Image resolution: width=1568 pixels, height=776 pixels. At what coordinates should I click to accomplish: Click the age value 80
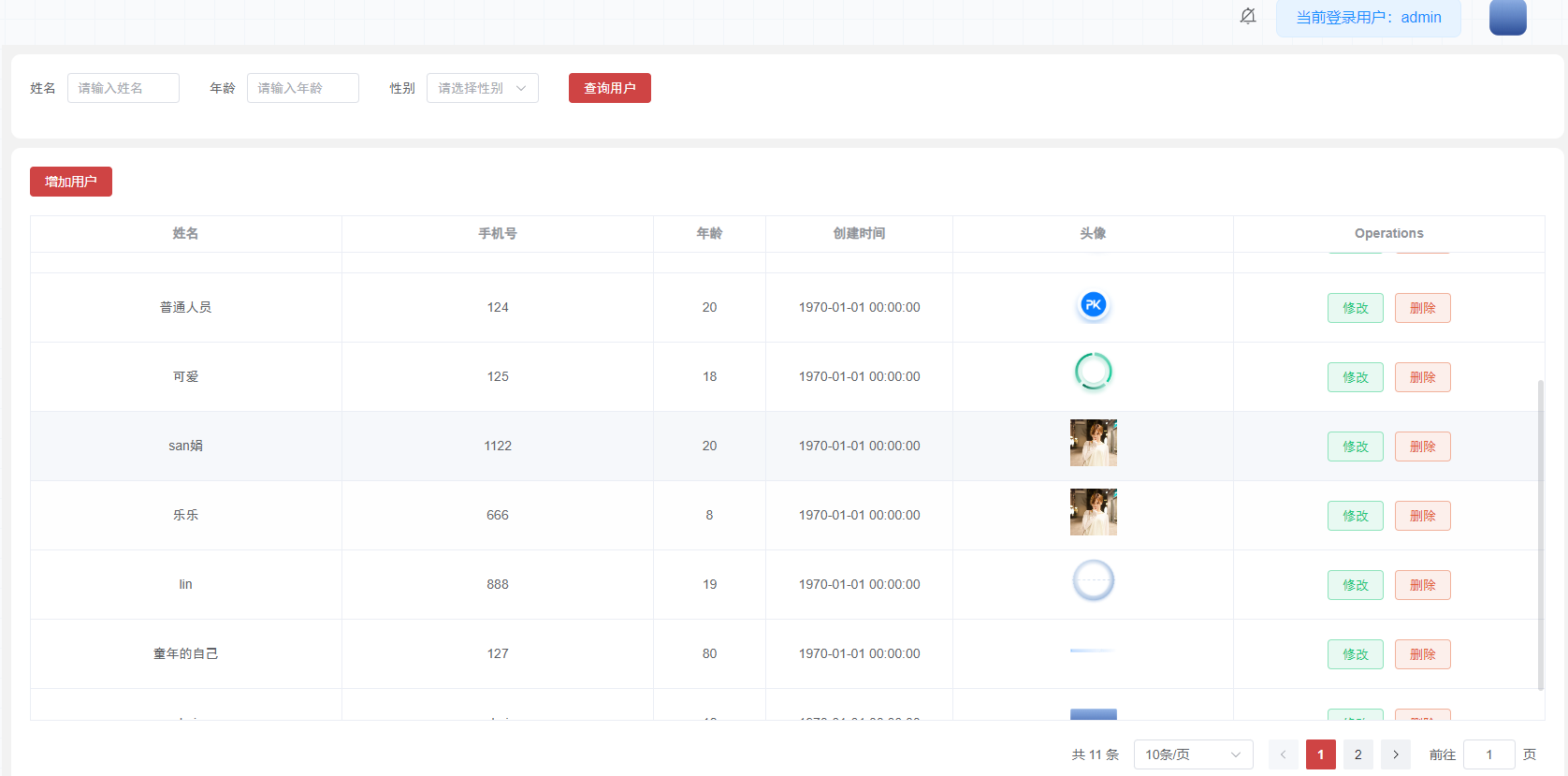point(709,654)
